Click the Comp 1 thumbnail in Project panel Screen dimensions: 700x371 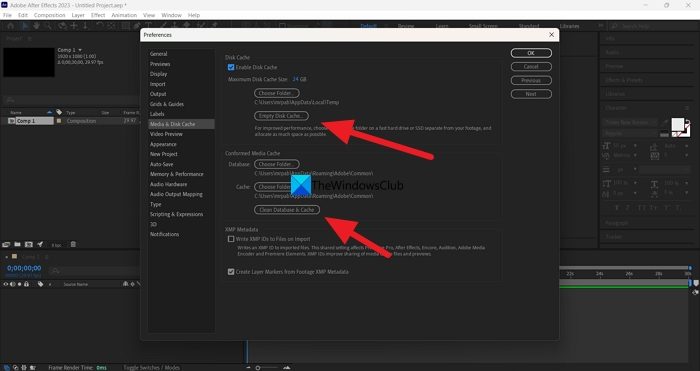tap(29, 62)
